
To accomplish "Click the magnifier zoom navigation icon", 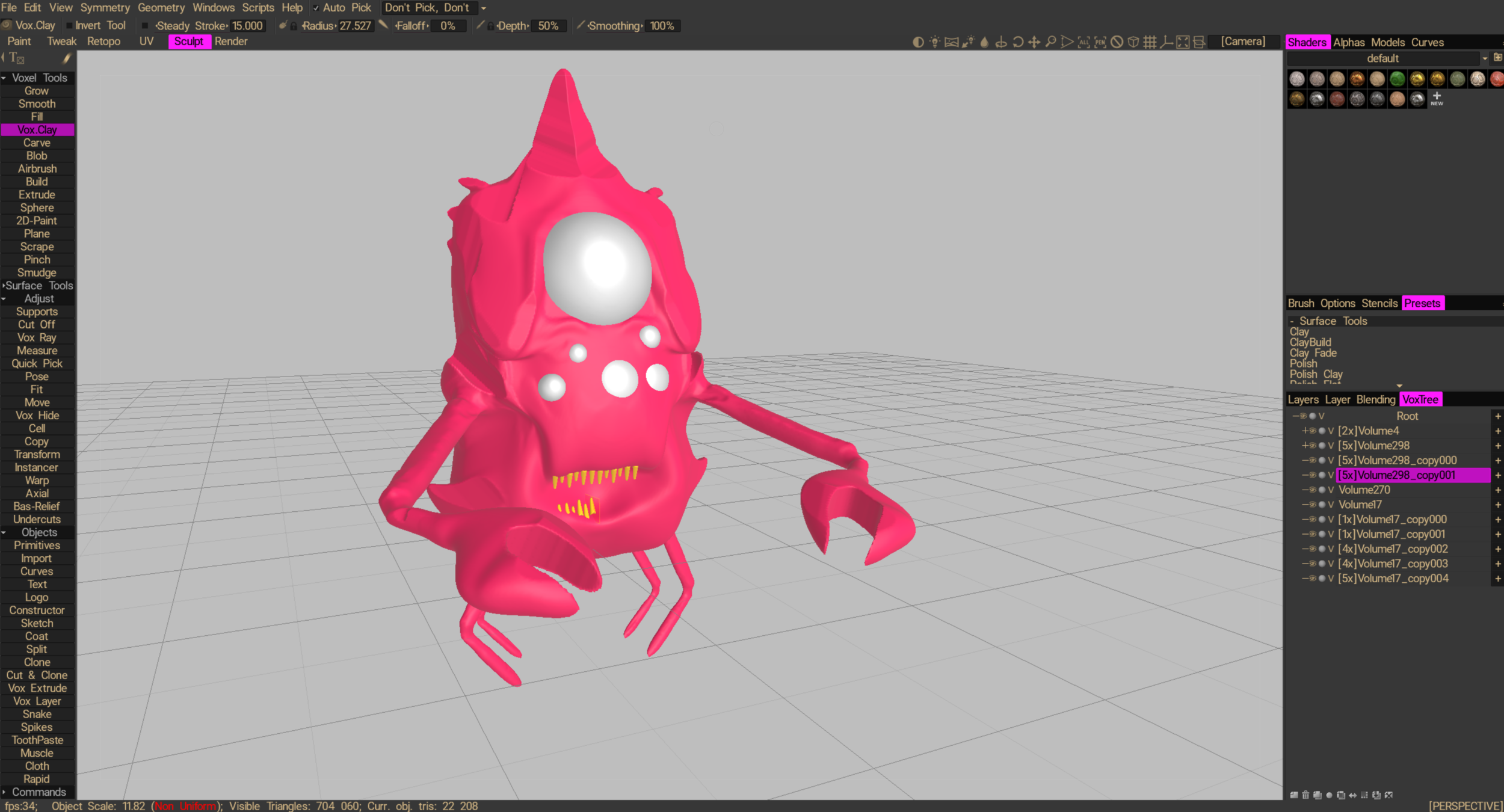I will pyautogui.click(x=1050, y=42).
